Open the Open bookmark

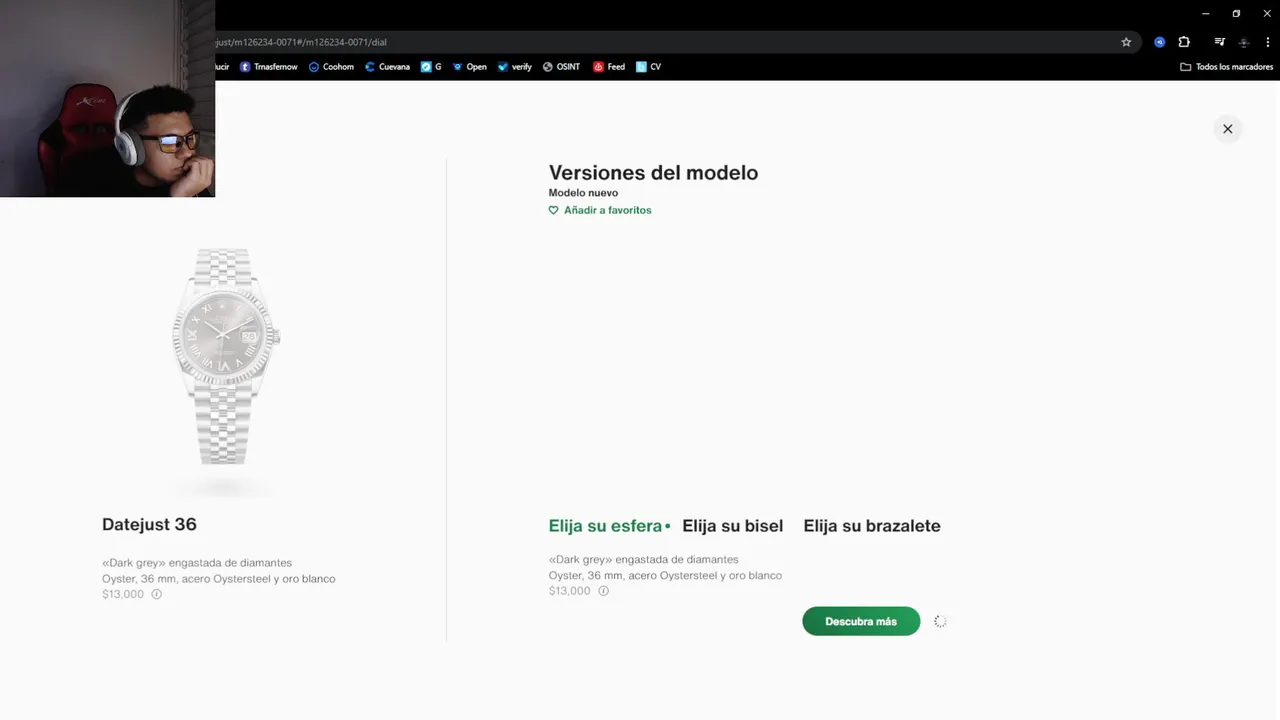coord(469,67)
